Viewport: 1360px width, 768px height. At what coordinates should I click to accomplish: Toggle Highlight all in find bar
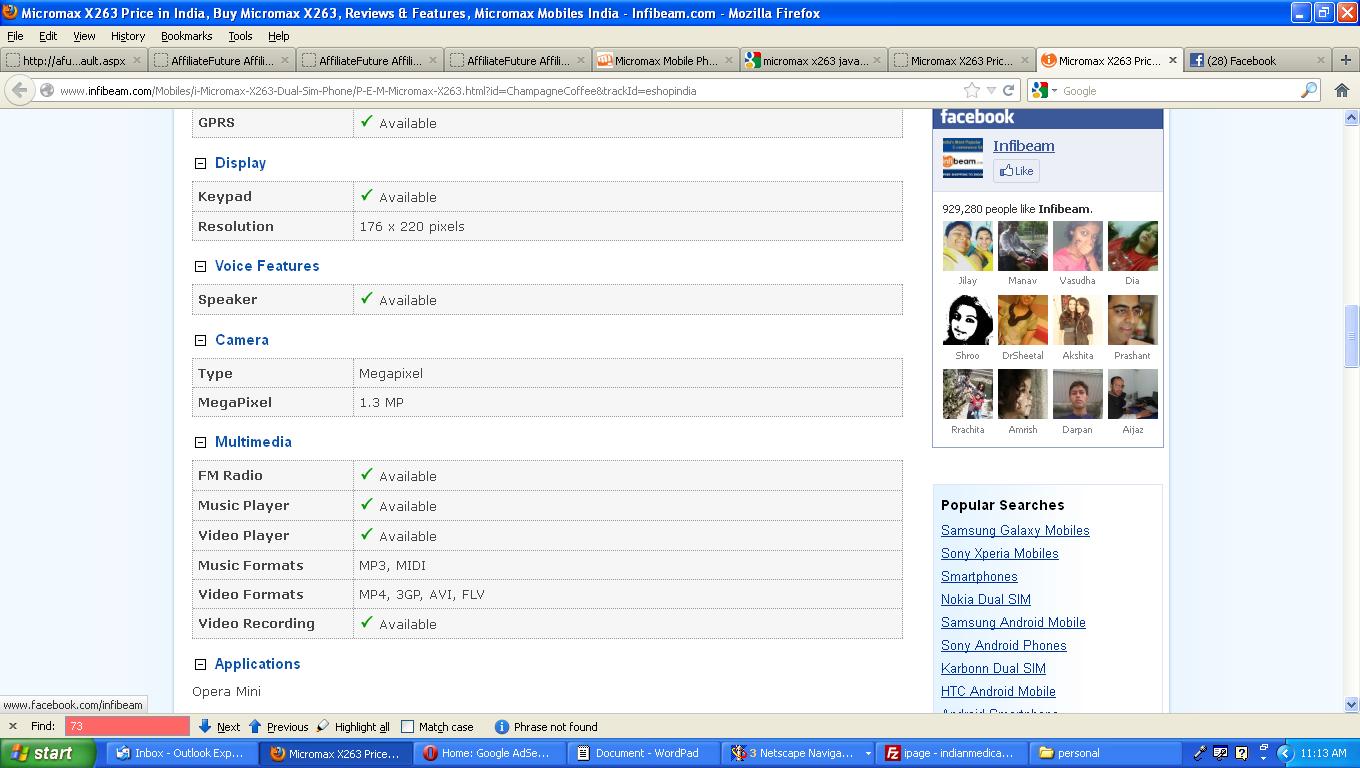pos(353,727)
